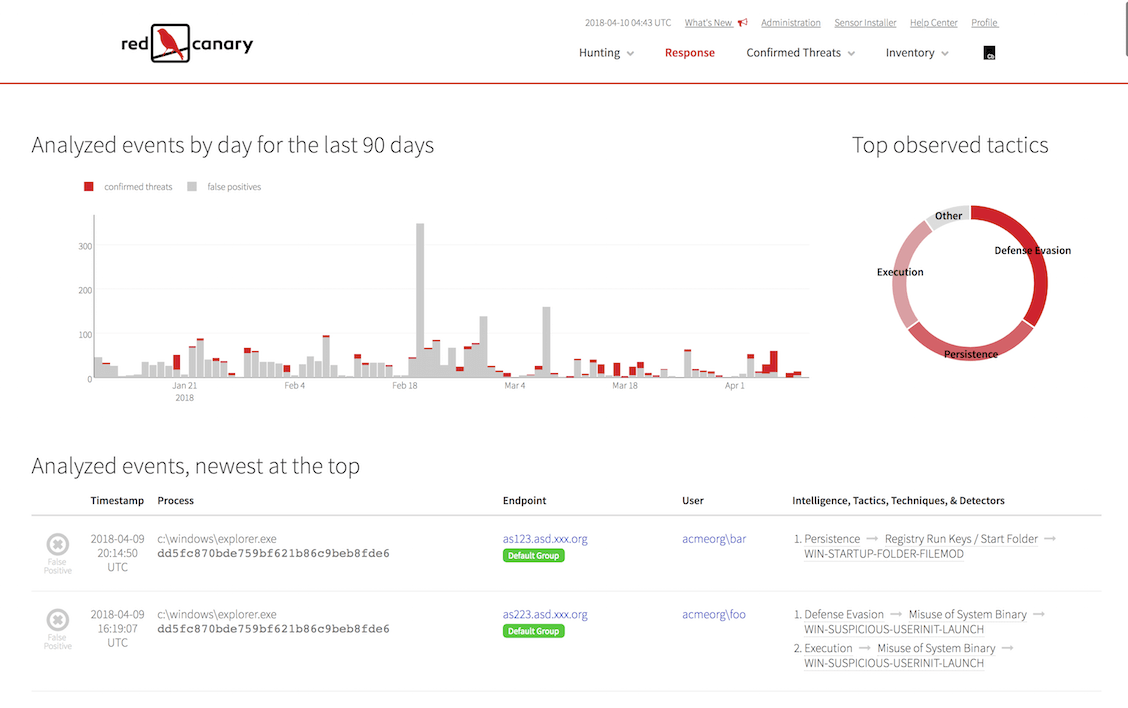Screen dimensions: 1128x708
Task: Click False Positive icon for as223 event
Action: pyautogui.click(x=58, y=621)
